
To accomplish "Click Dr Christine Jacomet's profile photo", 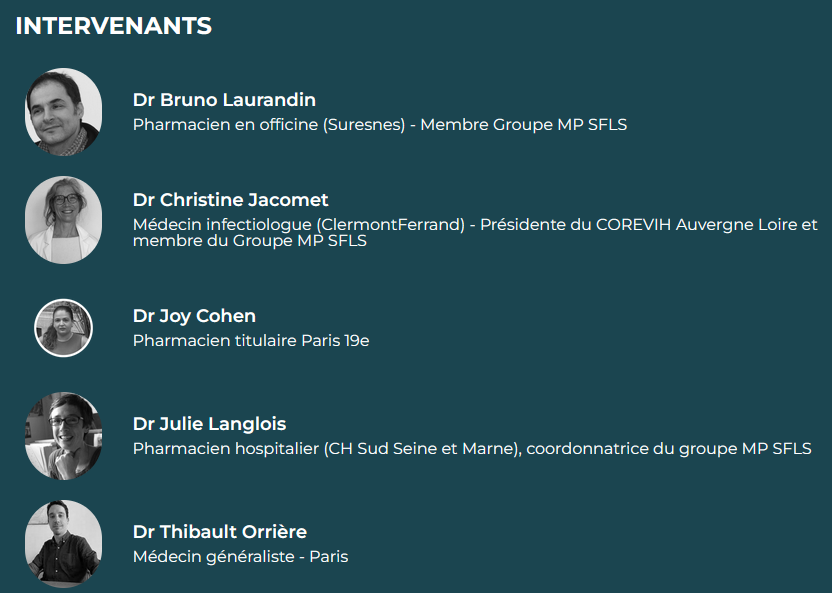I will pyautogui.click(x=64, y=220).
